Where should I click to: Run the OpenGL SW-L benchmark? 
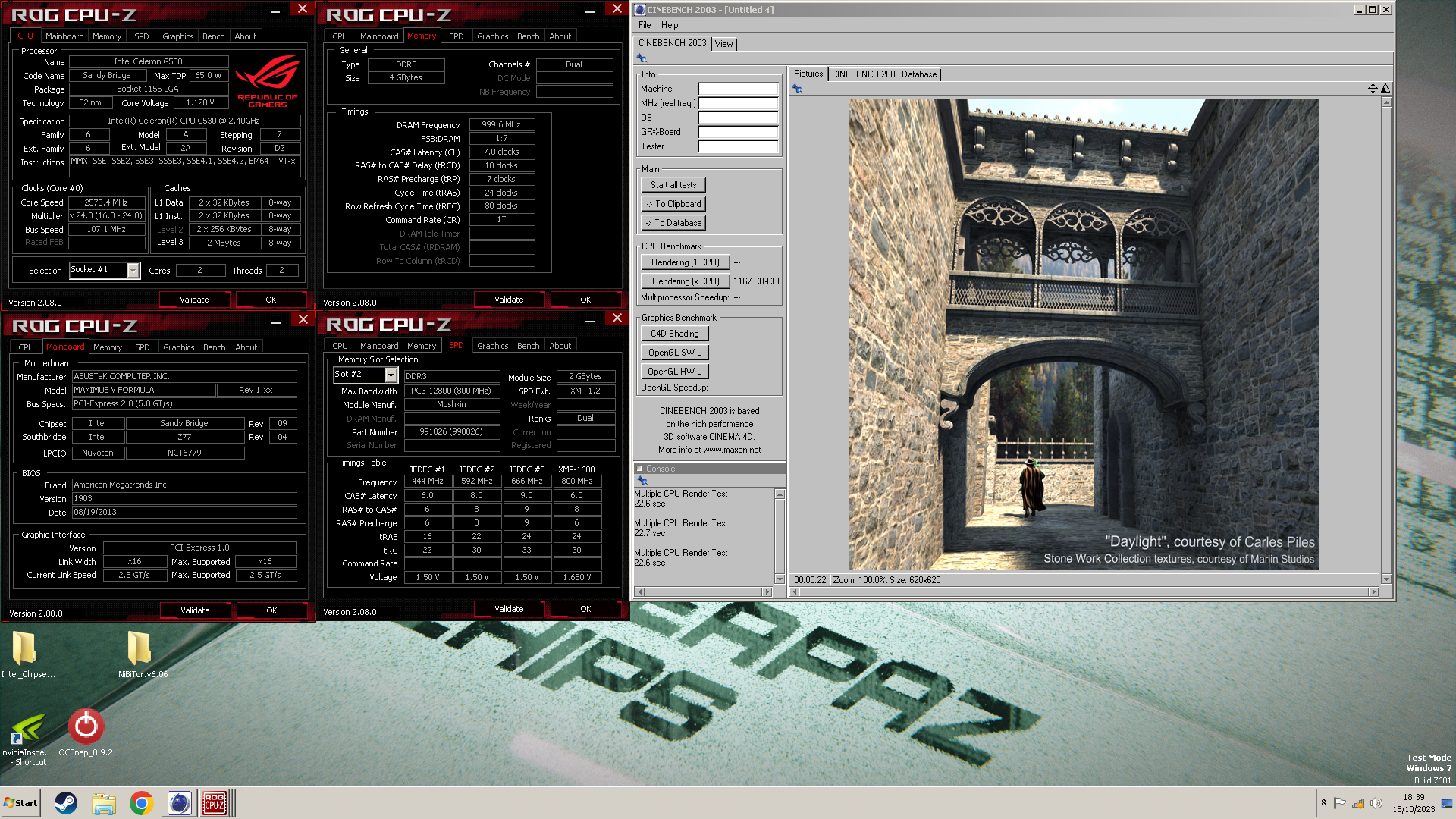point(674,353)
